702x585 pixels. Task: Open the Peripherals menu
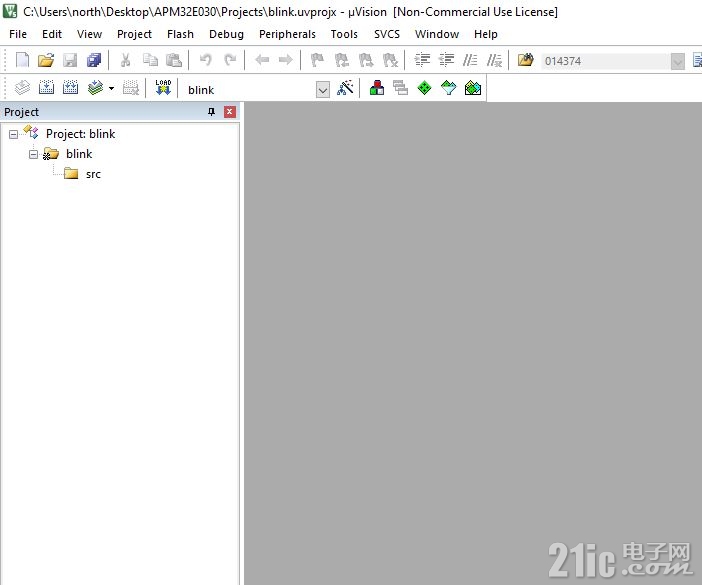click(287, 34)
